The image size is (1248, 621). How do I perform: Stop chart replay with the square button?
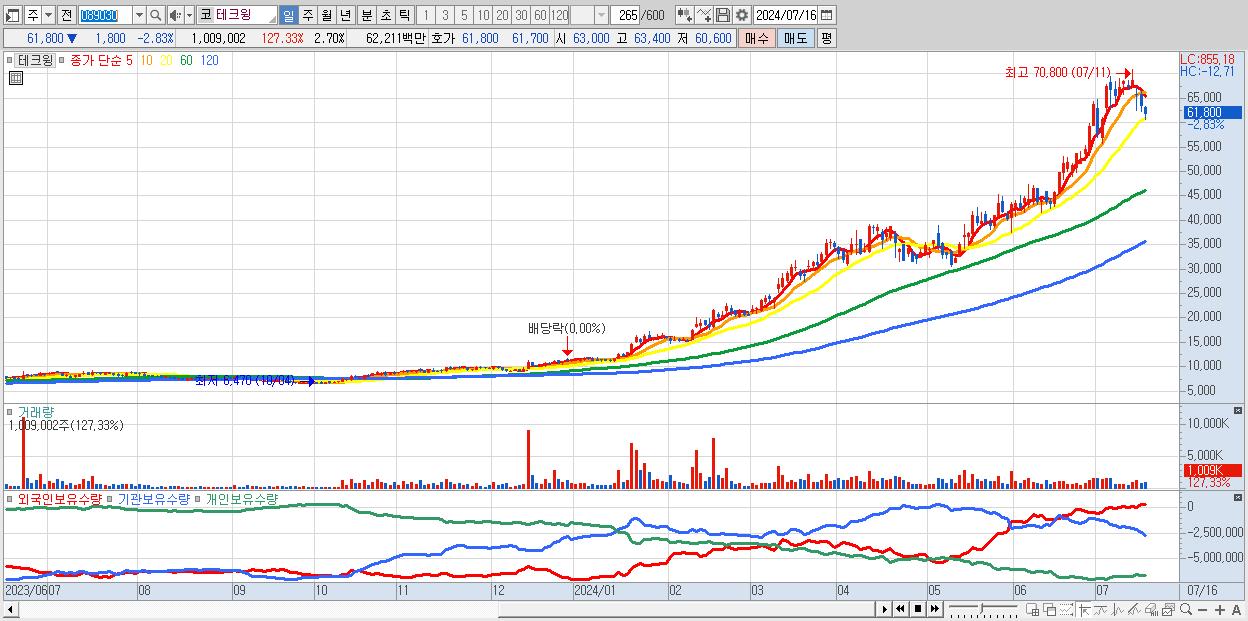[918, 609]
